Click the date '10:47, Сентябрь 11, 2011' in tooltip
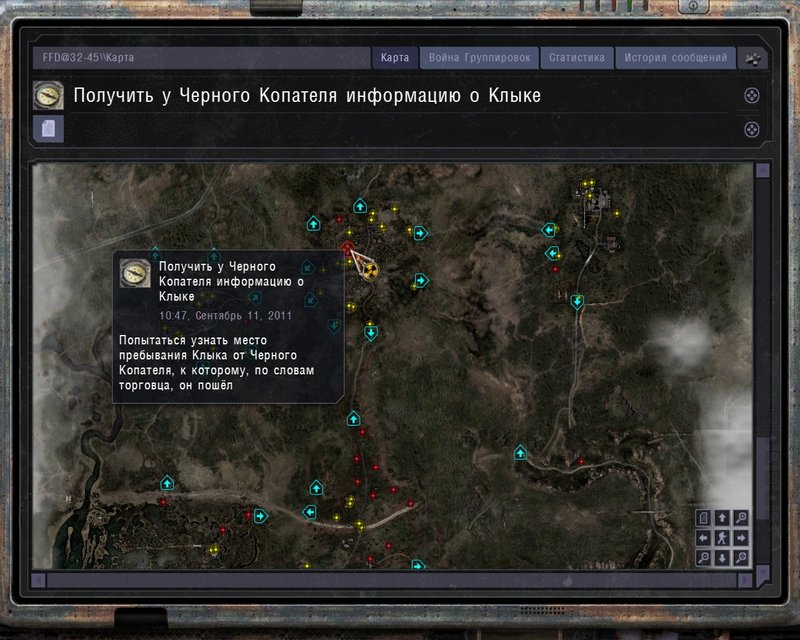Image resolution: width=800 pixels, height=640 pixels. tap(226, 315)
